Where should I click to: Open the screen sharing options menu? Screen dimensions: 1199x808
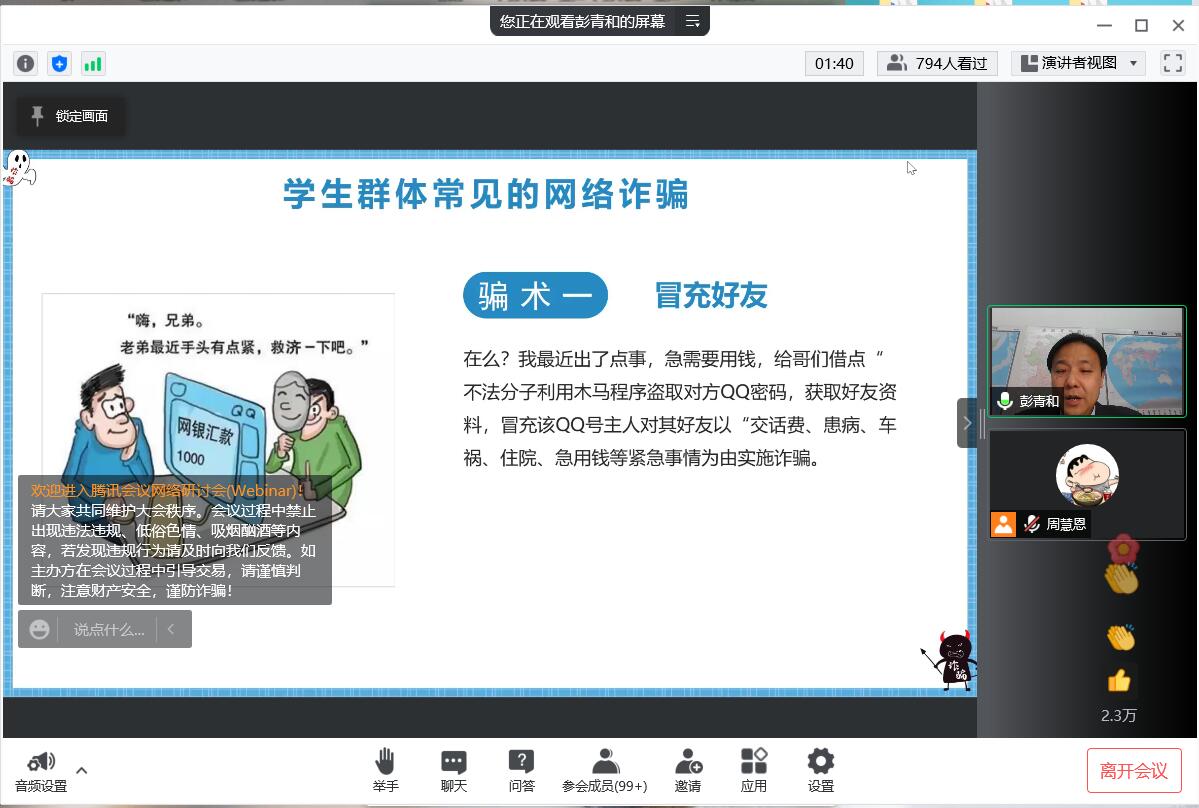click(x=692, y=21)
